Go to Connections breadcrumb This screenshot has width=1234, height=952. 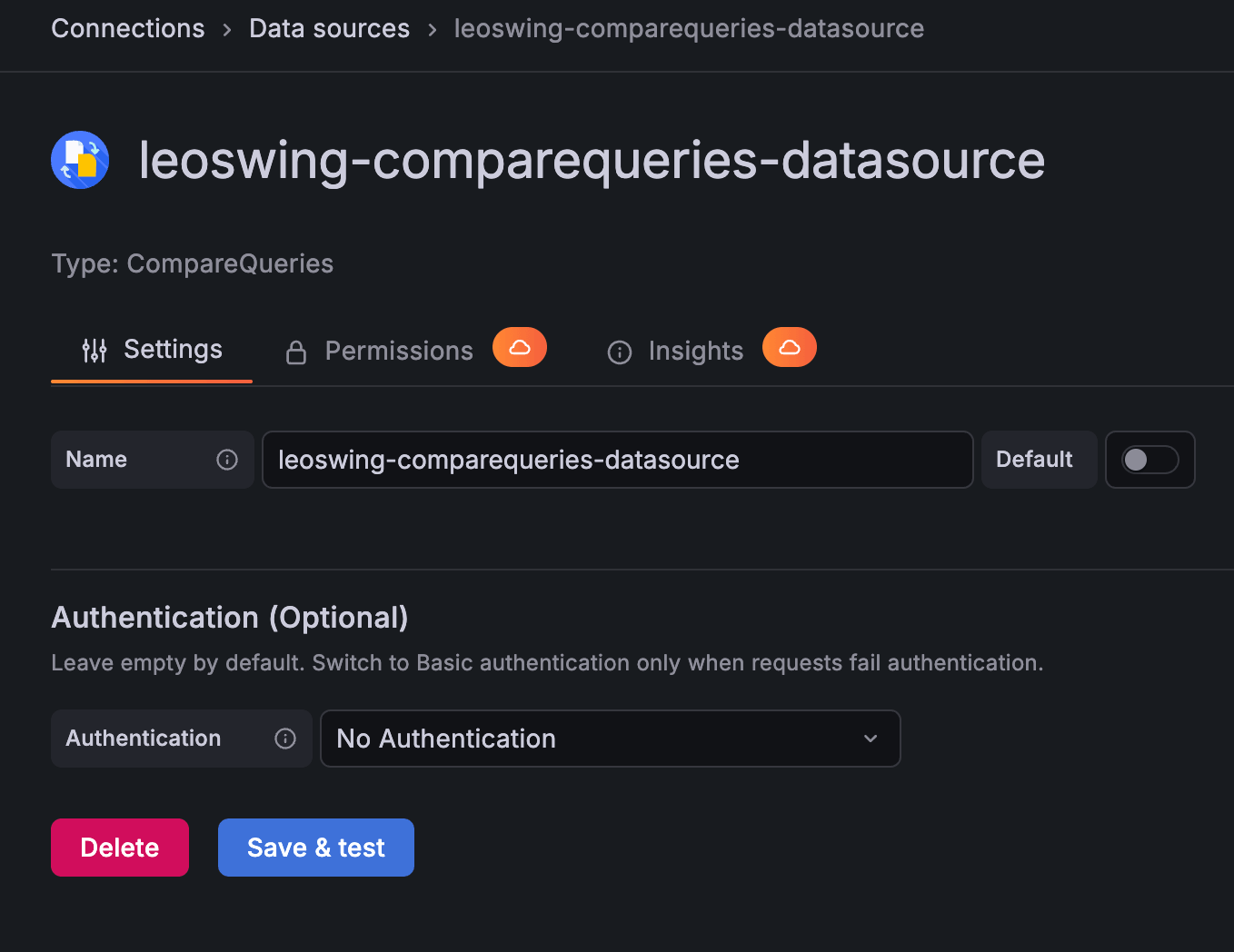[x=128, y=28]
